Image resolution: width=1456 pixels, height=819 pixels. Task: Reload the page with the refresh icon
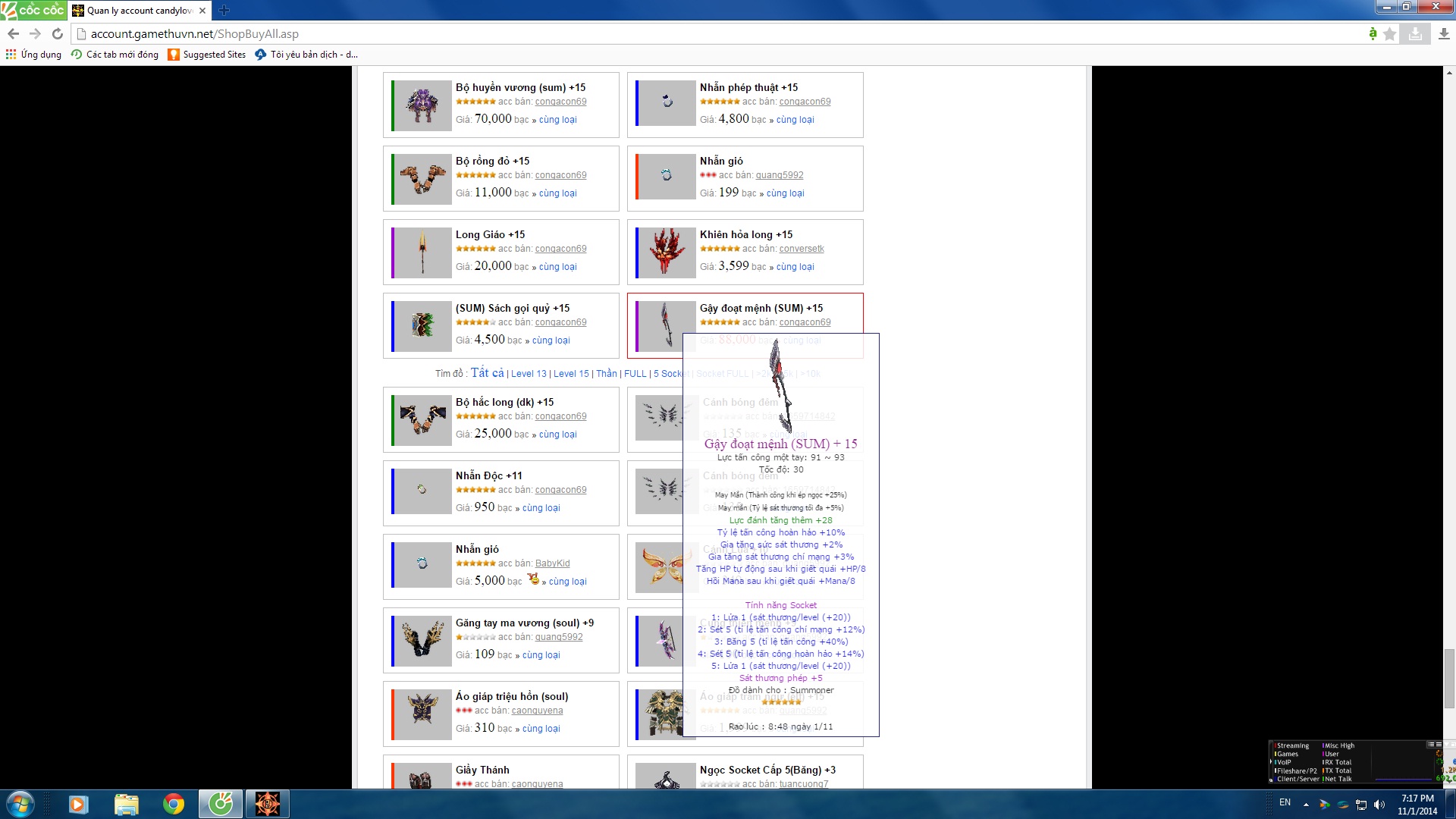(57, 33)
